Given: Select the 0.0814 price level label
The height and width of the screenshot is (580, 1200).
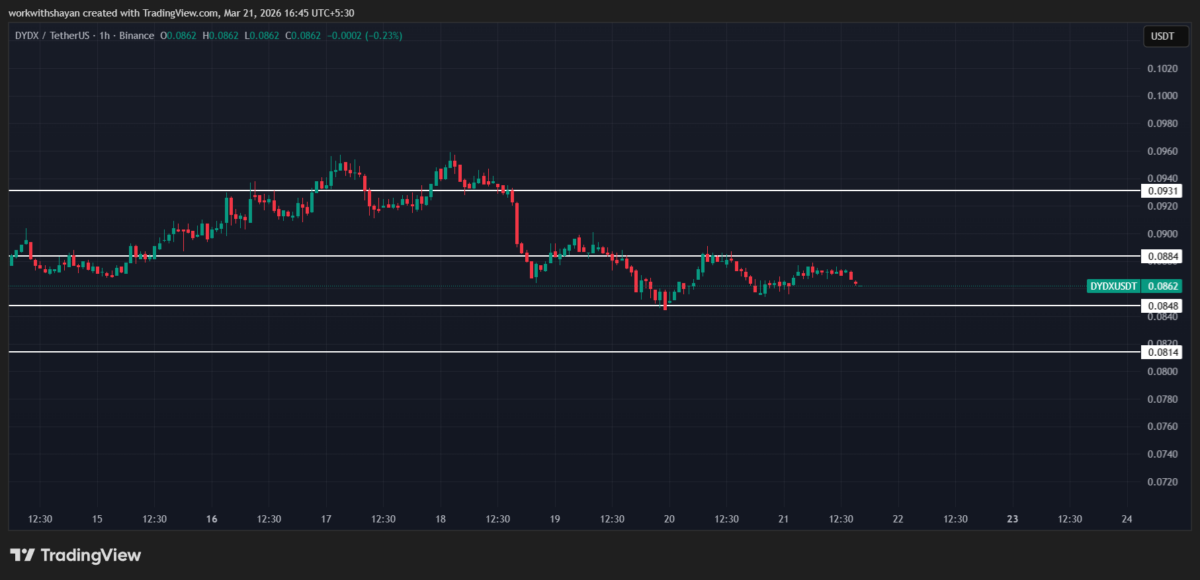Looking at the screenshot, I should [x=1163, y=352].
